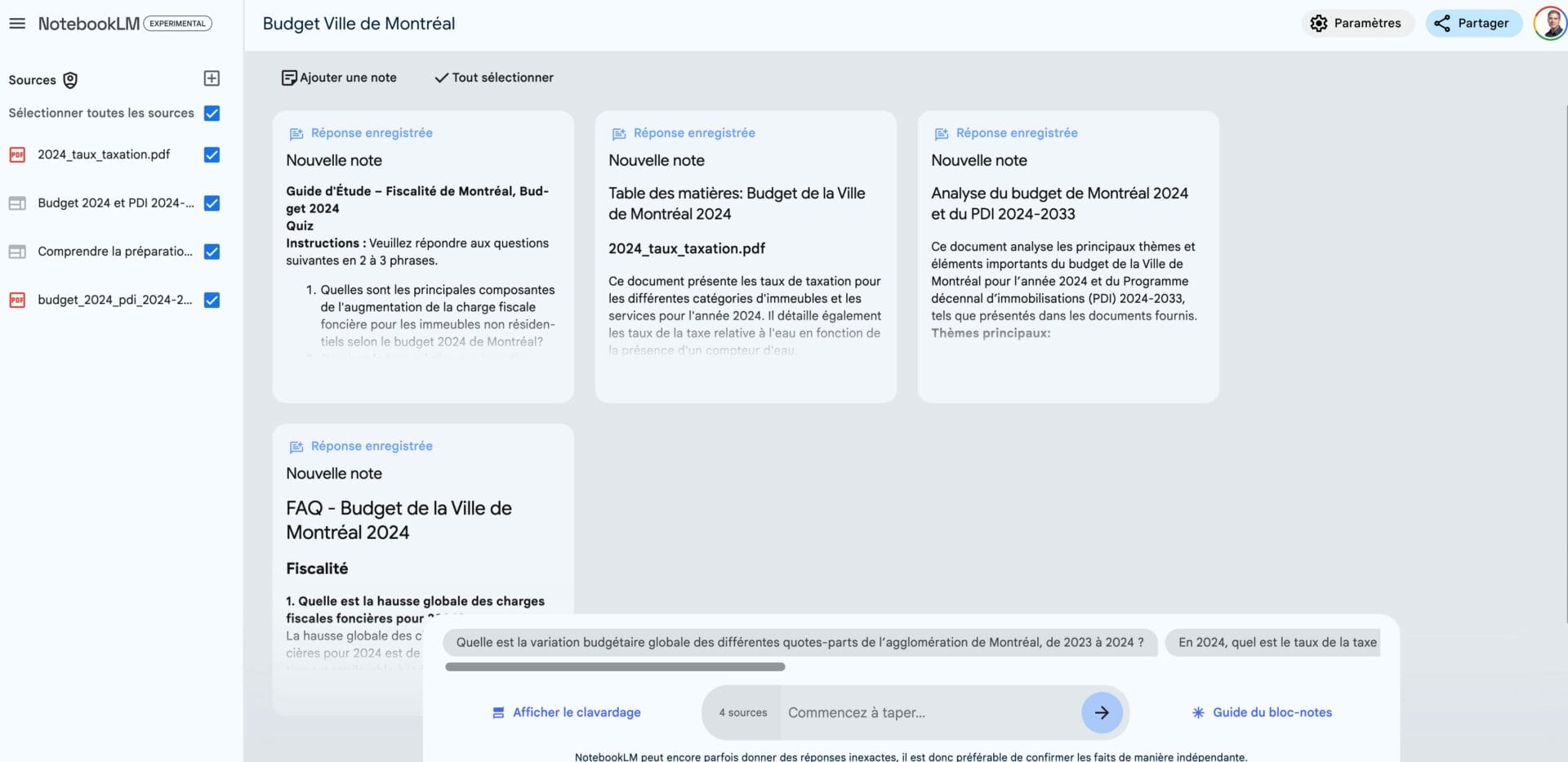Click the 4 sources selector chip
1568x762 pixels.
[x=742, y=712]
